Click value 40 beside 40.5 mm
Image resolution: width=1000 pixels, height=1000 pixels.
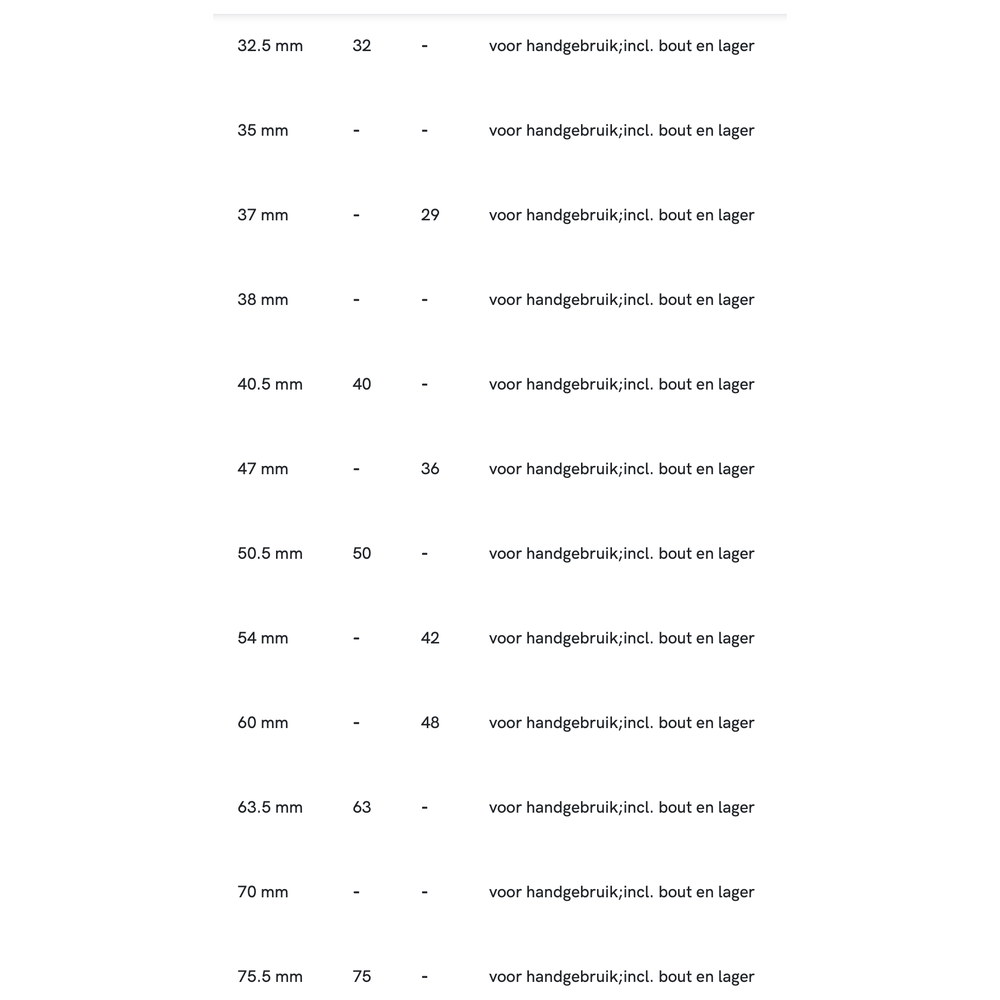362,384
